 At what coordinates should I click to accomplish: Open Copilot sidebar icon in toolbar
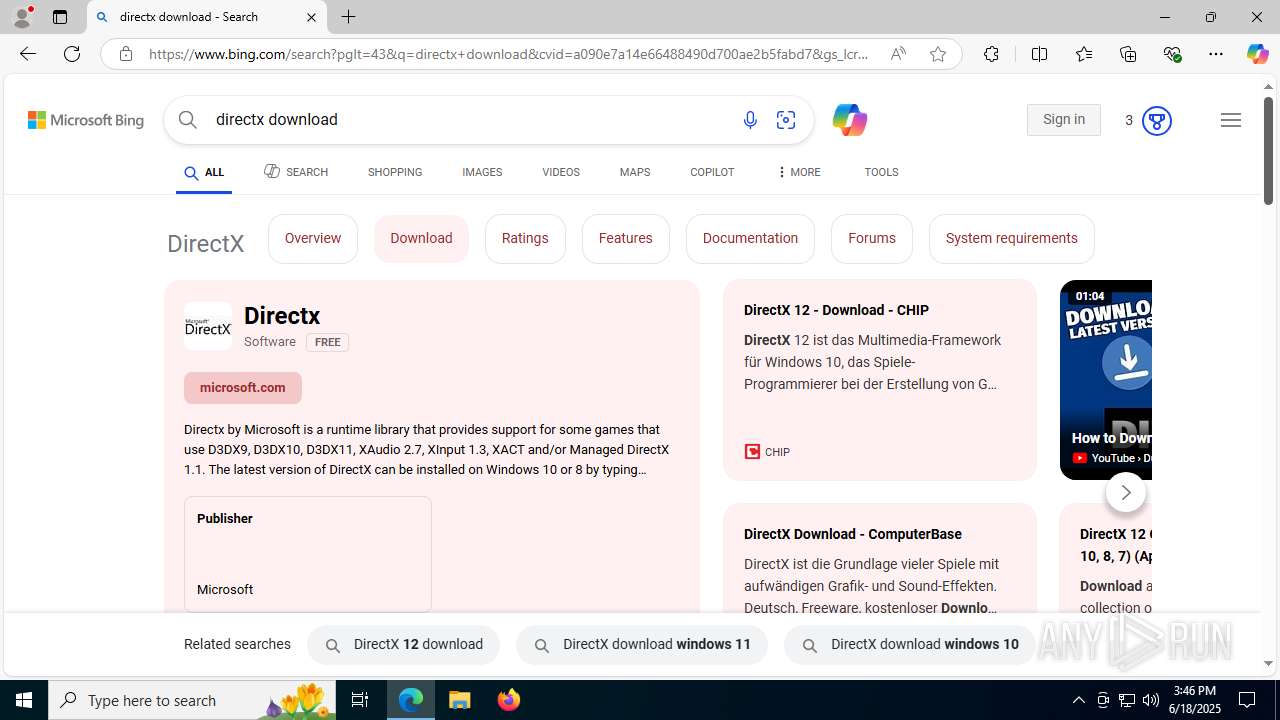pos(1257,54)
